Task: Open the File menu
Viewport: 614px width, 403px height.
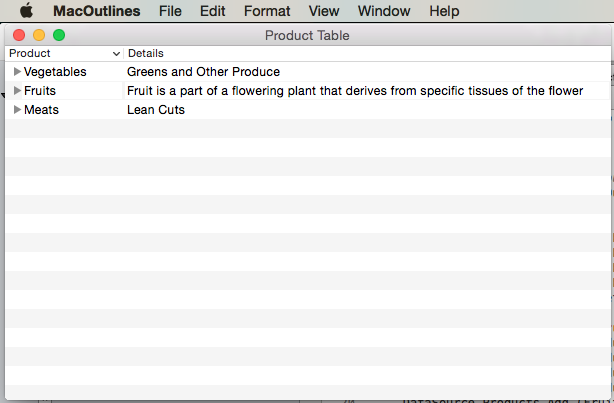Action: tap(170, 11)
